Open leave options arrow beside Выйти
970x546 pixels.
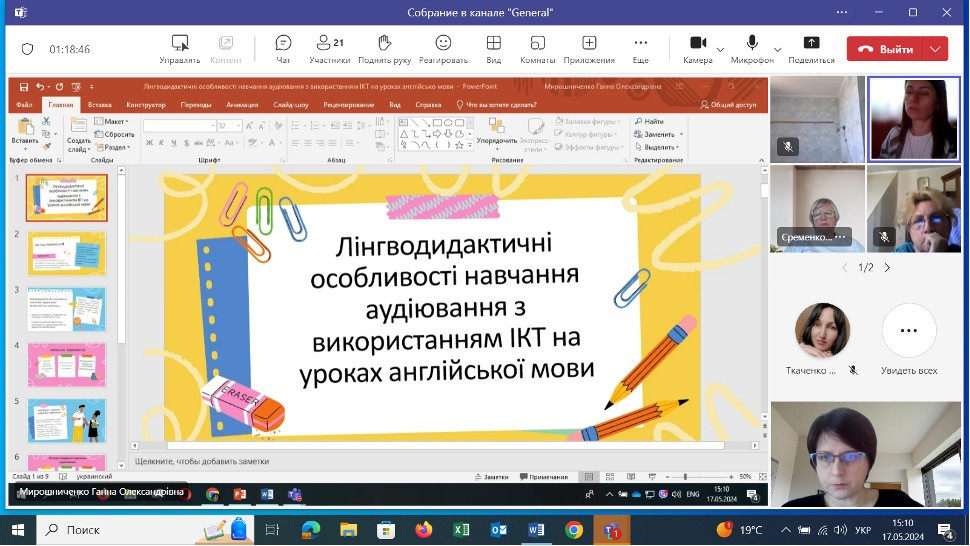(x=936, y=49)
